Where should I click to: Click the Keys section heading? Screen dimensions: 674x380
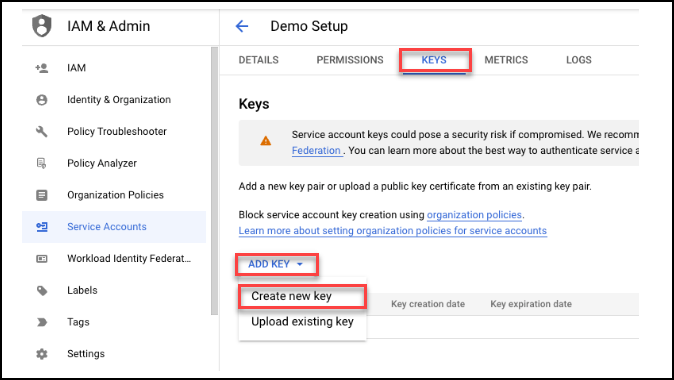tap(254, 104)
